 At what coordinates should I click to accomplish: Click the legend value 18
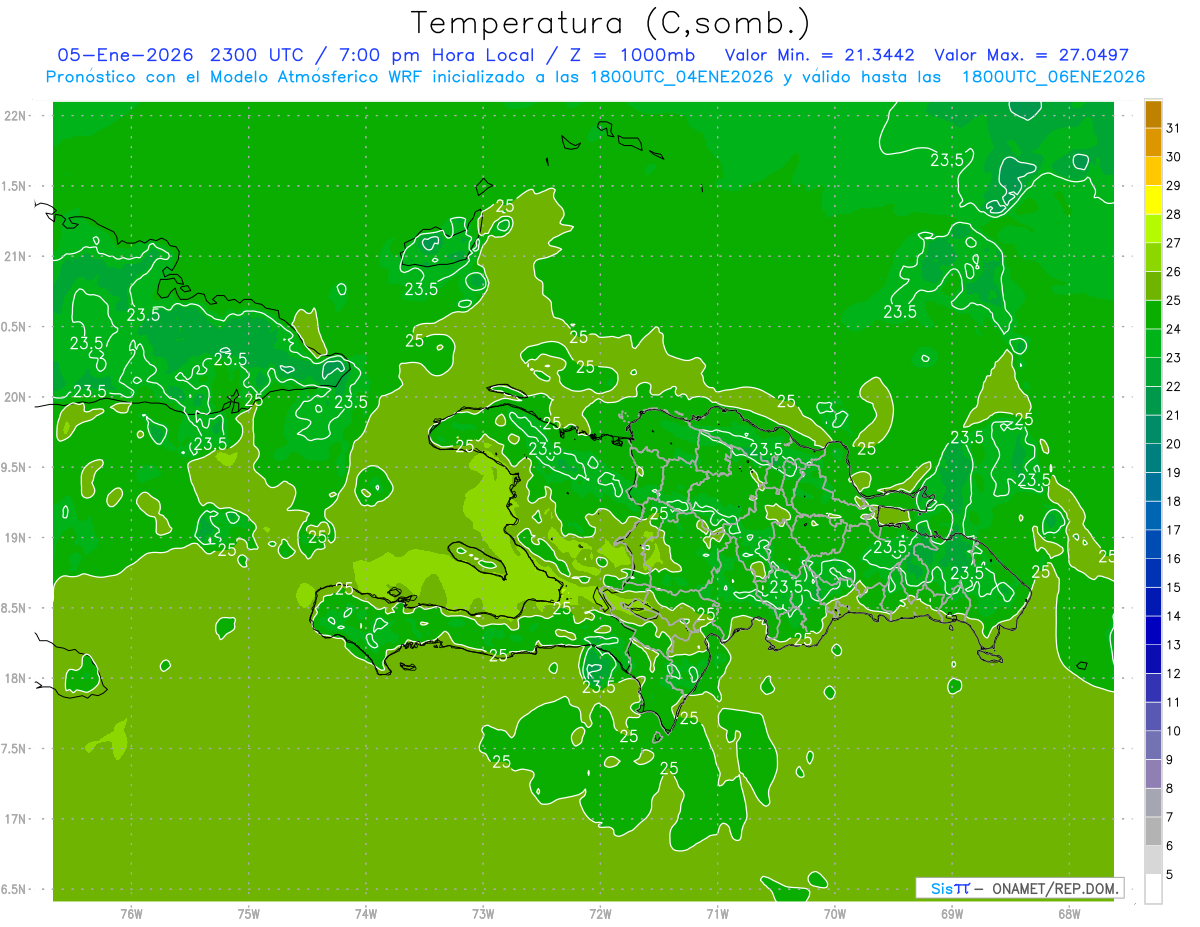pos(1174,501)
